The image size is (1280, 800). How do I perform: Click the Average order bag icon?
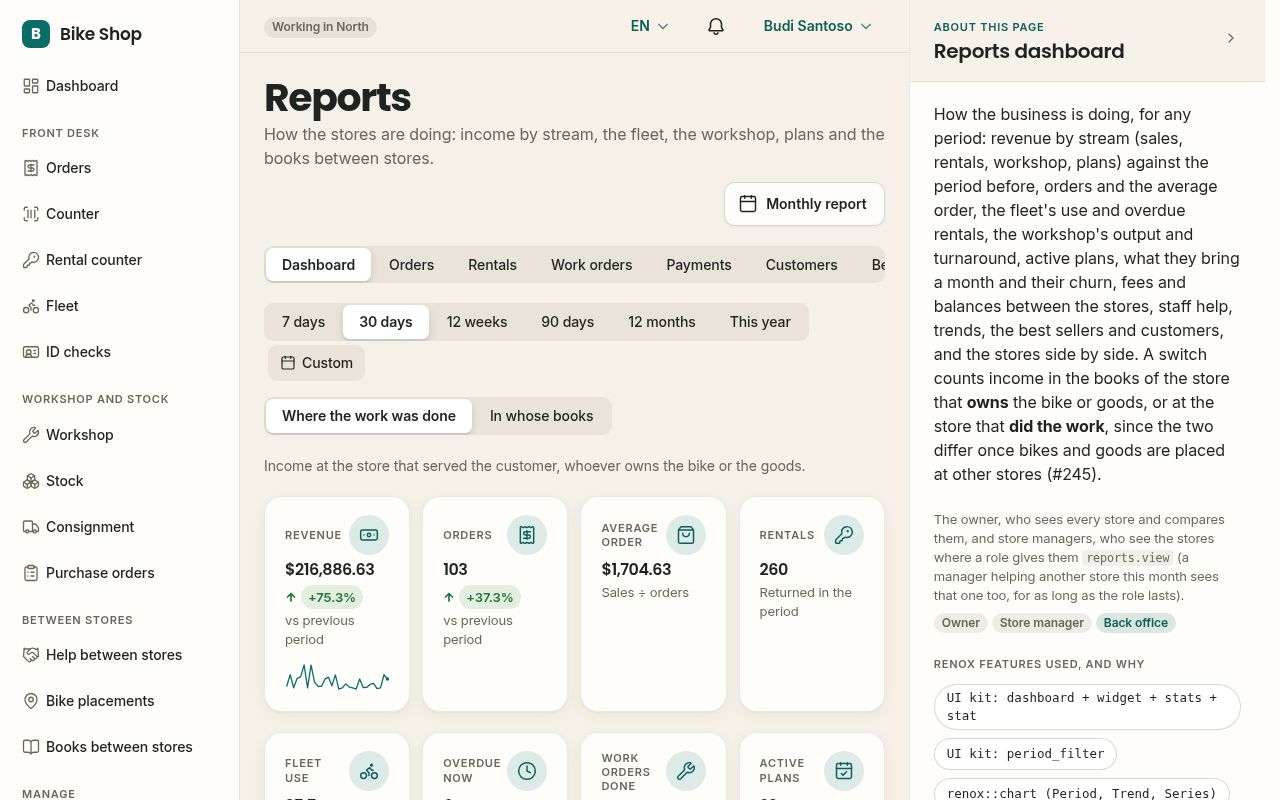tap(686, 535)
